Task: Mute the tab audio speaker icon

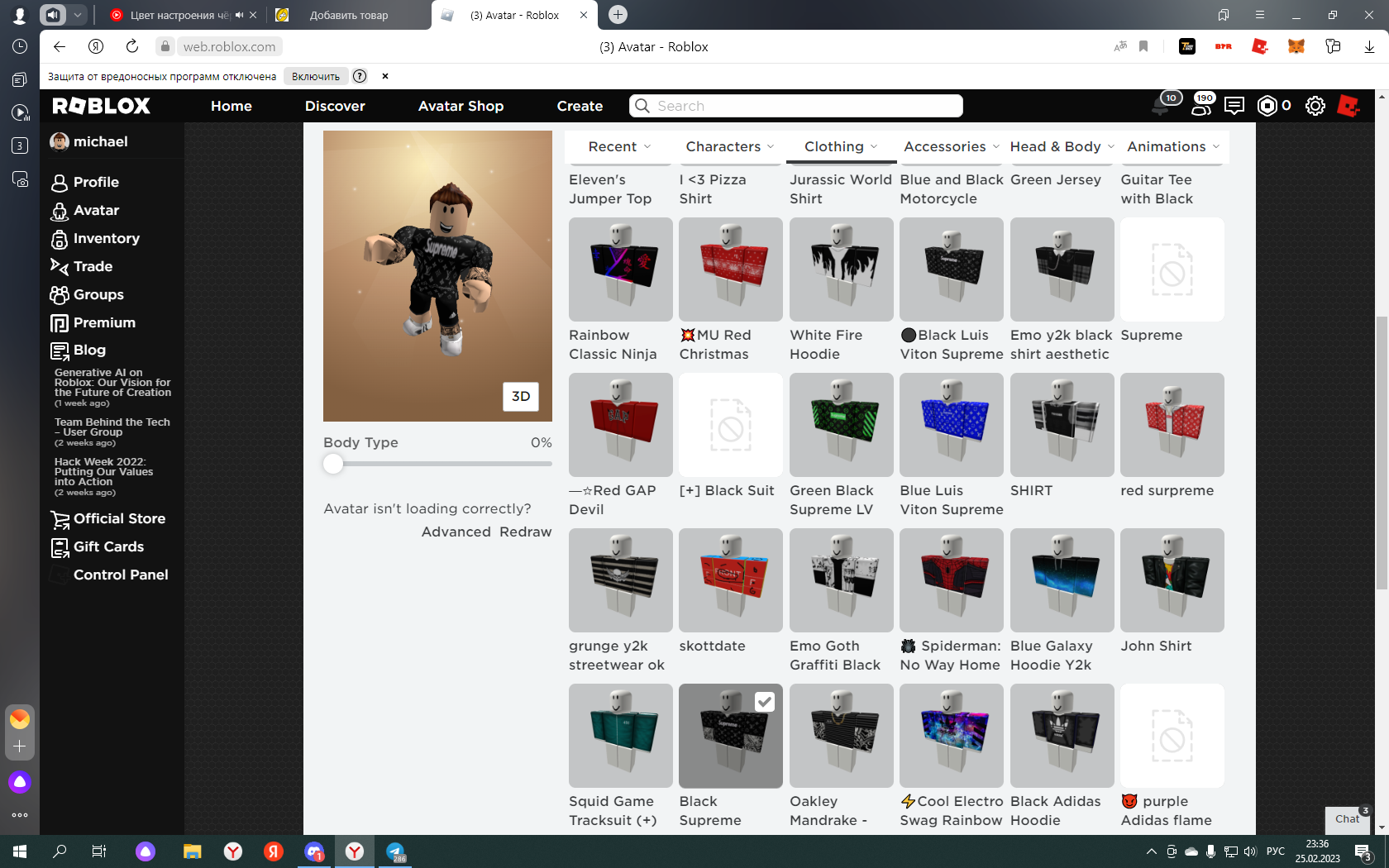Action: click(240, 15)
